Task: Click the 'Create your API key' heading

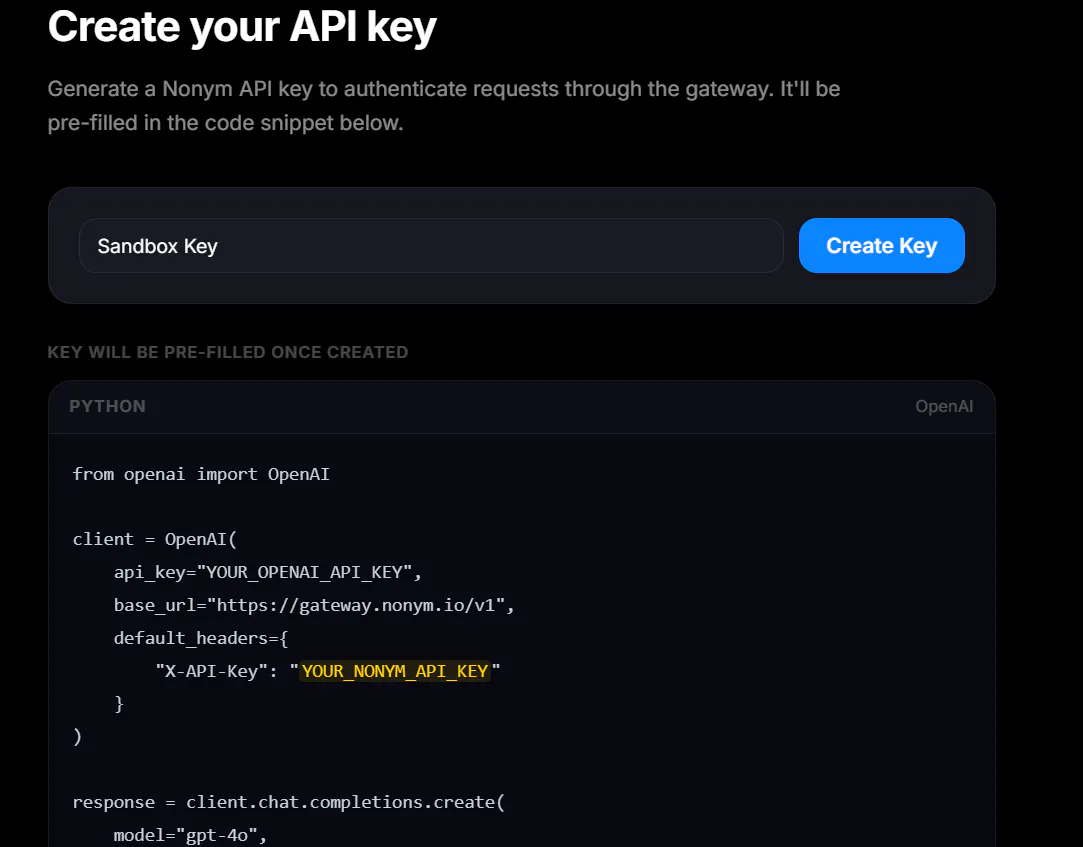Action: [242, 28]
